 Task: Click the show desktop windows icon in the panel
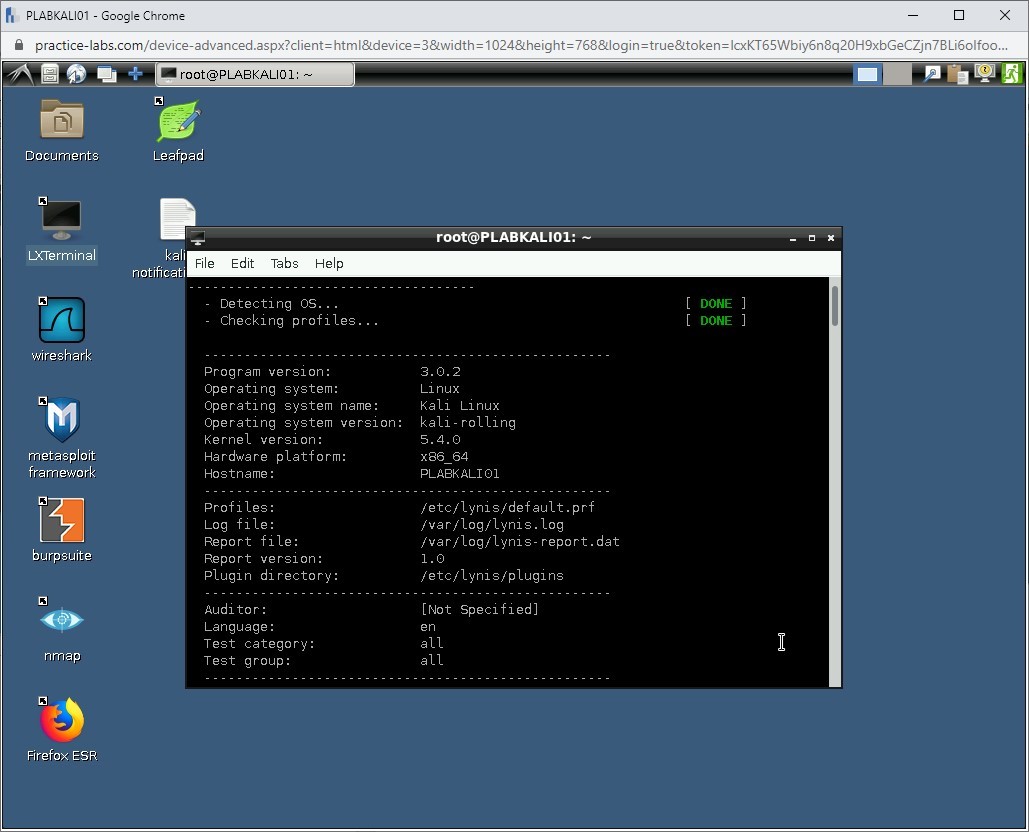point(106,74)
